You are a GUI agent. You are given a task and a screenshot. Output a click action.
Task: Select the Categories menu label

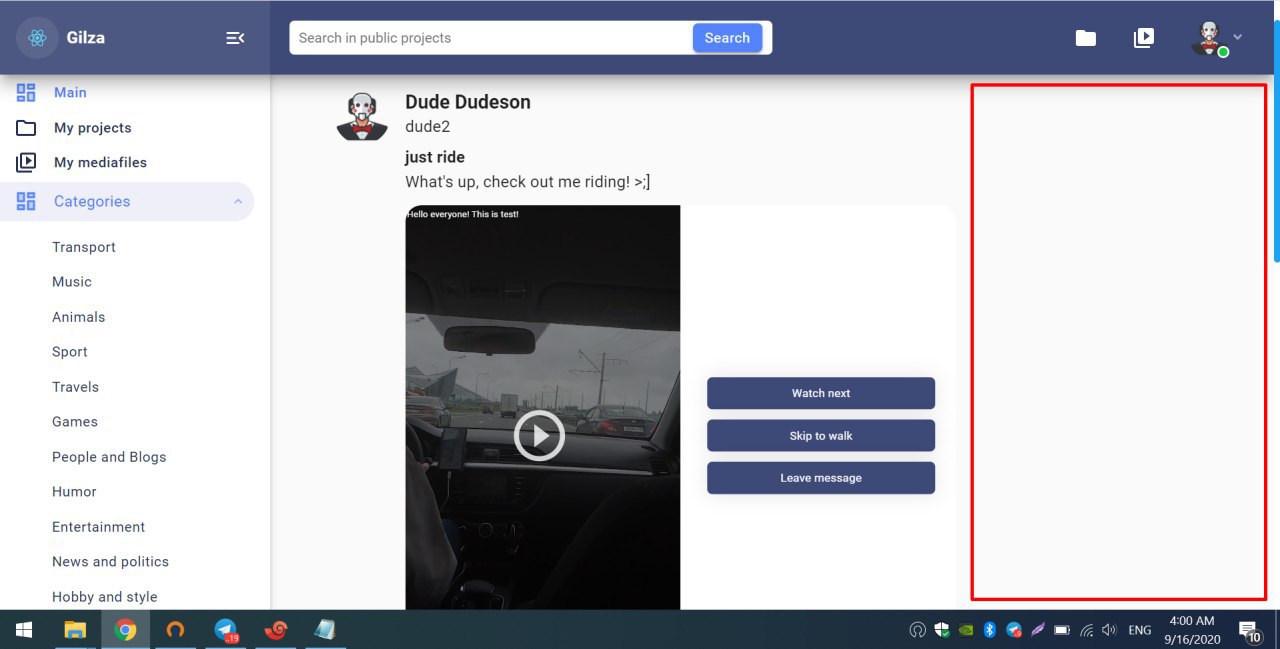click(92, 201)
